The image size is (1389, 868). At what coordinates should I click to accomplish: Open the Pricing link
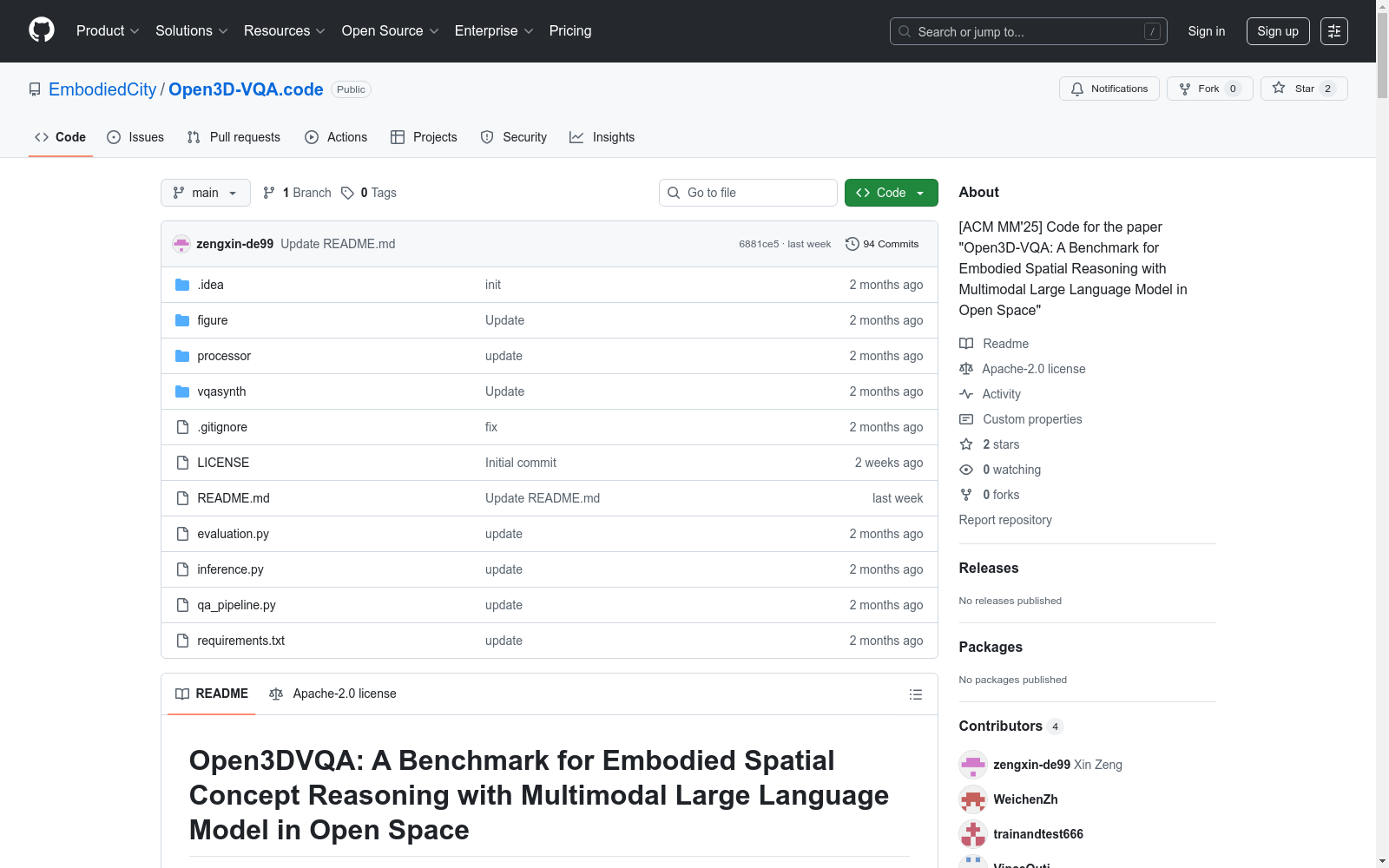[x=570, y=31]
